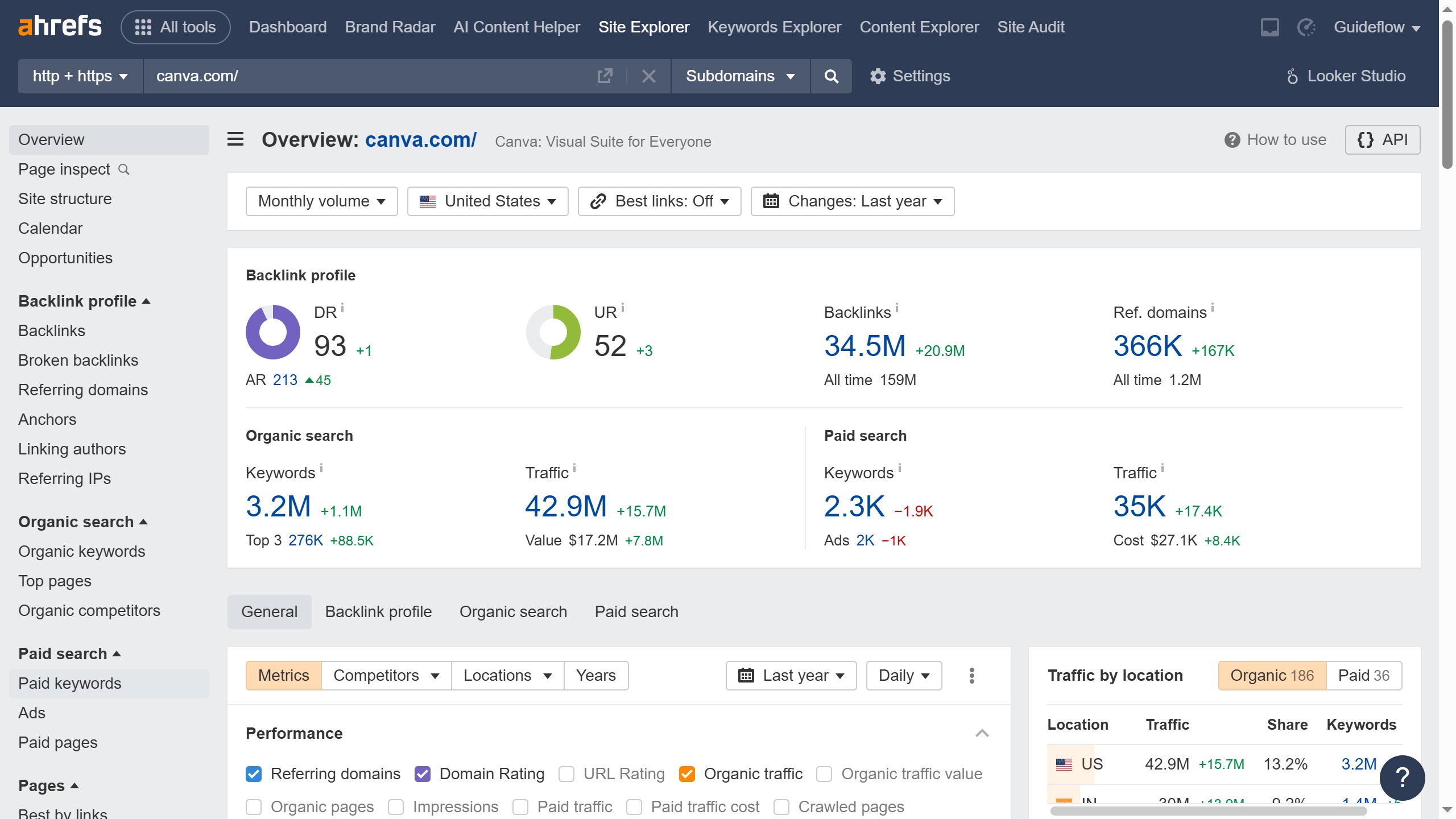The height and width of the screenshot is (819, 1456).
Task: Clear the search target with the X icon
Action: click(x=648, y=76)
